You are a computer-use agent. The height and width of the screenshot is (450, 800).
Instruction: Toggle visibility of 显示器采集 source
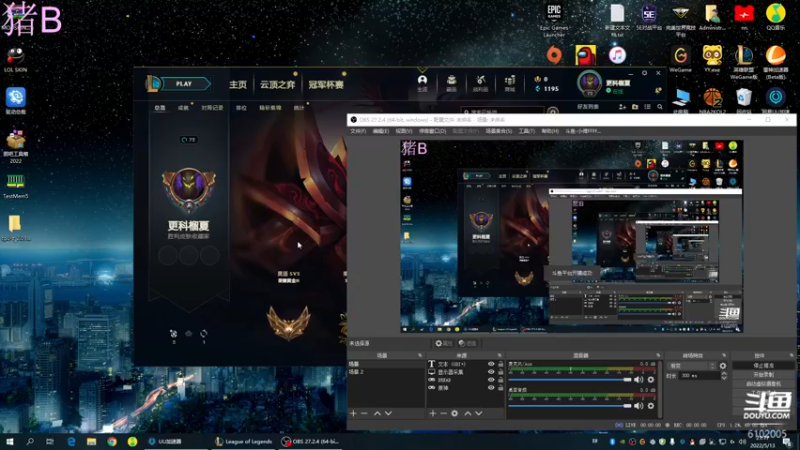click(491, 372)
